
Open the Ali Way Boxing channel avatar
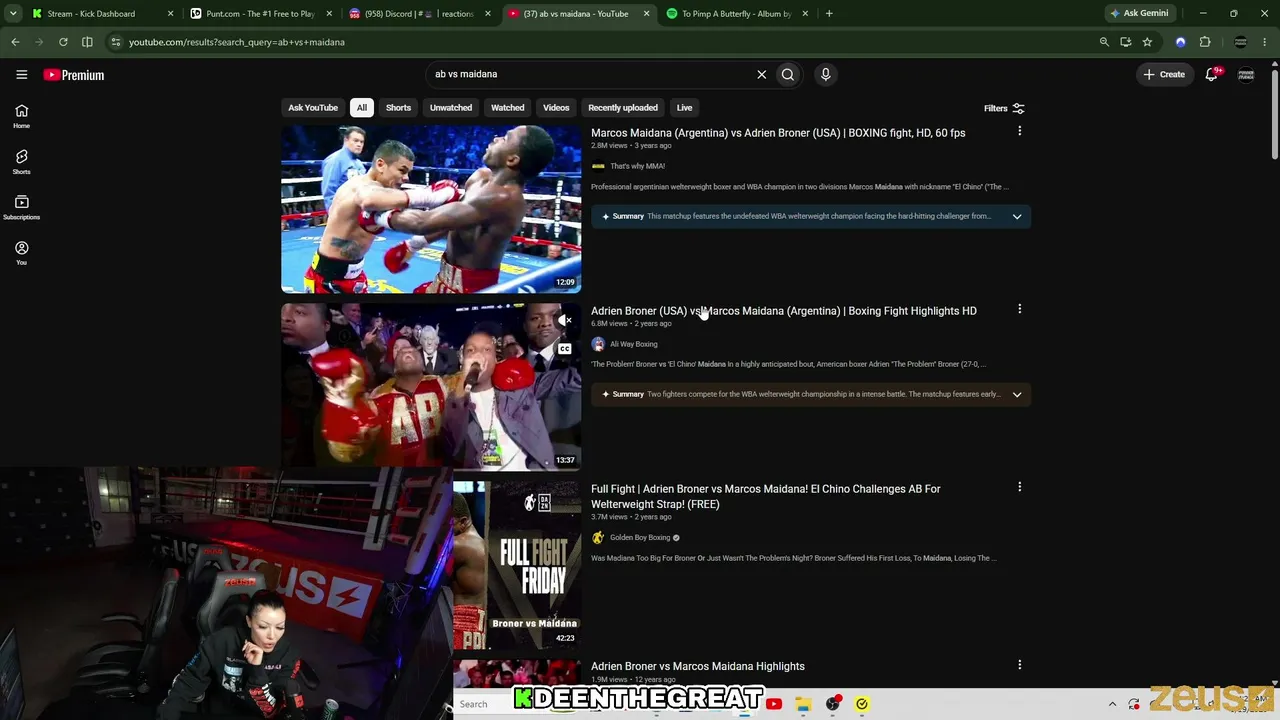coord(598,344)
